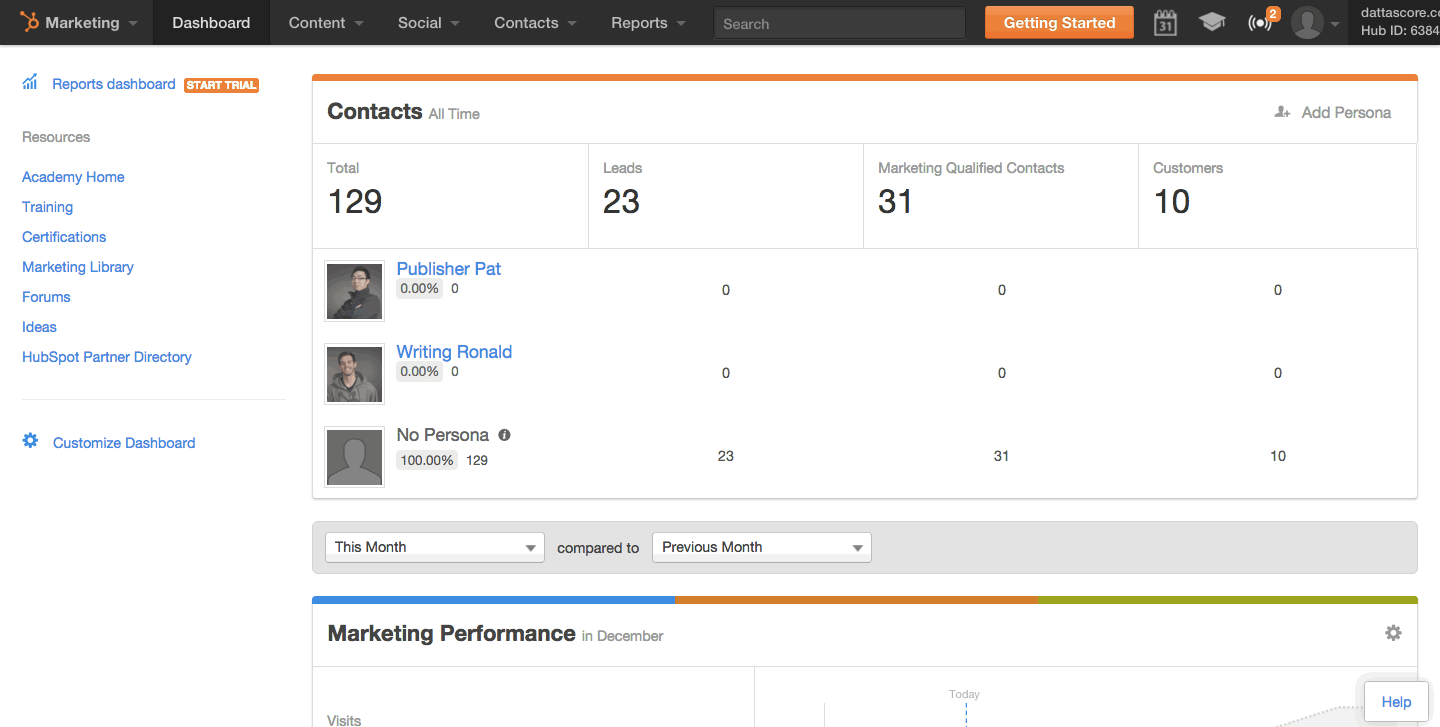
Task: Click the Total contacts value 129
Action: click(355, 202)
